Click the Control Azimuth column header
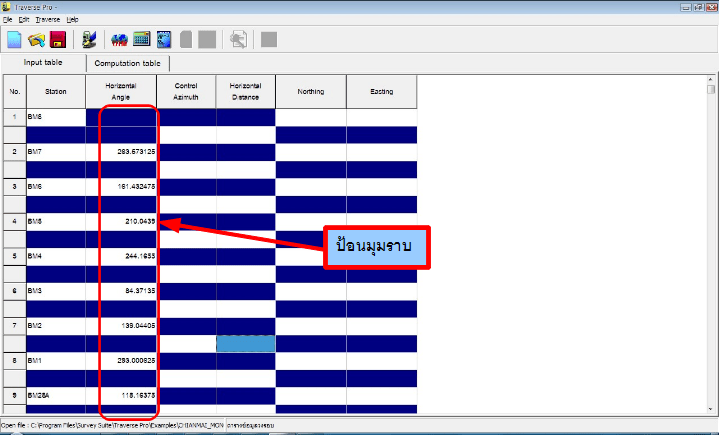Viewport: 719px width, 435px height. coord(186,92)
